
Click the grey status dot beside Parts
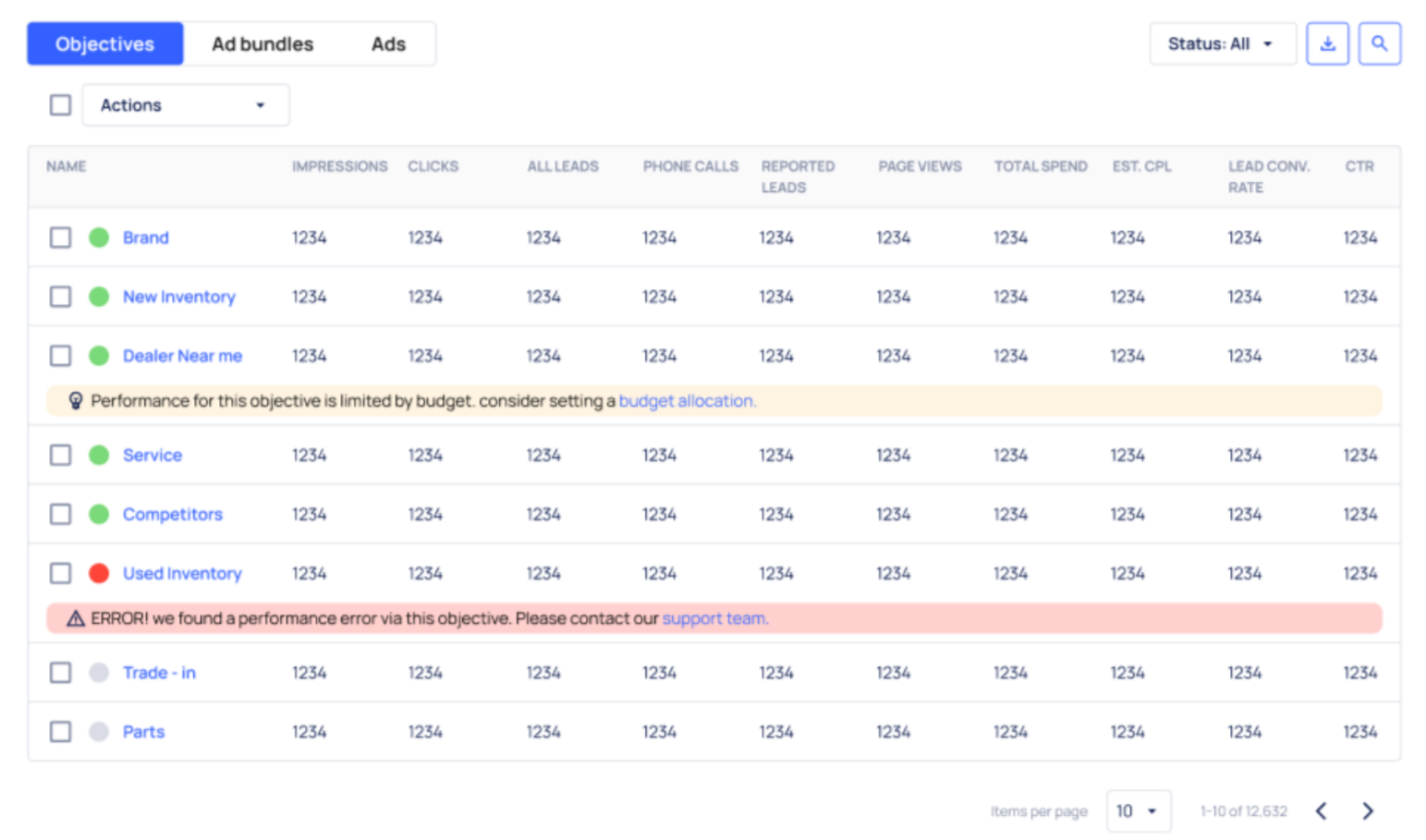click(x=99, y=732)
